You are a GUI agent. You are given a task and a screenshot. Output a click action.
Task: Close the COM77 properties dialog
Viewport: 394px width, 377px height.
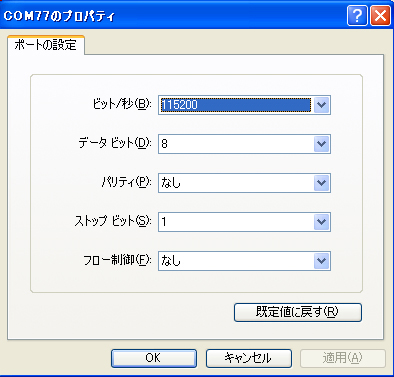[380, 15]
